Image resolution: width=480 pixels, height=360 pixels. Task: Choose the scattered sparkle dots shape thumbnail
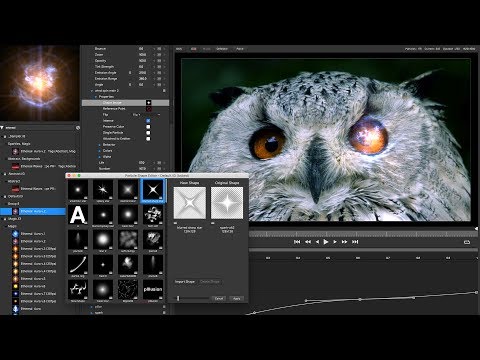tap(128, 289)
